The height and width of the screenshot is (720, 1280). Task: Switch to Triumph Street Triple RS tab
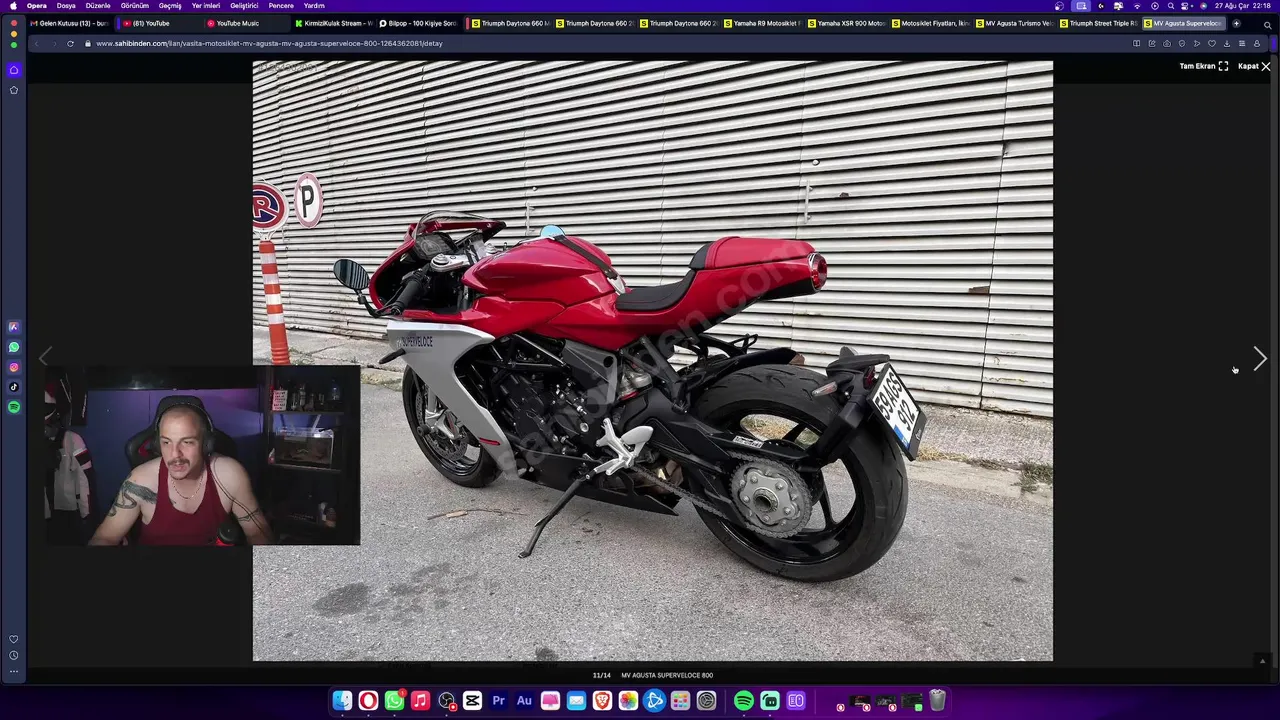1099,23
